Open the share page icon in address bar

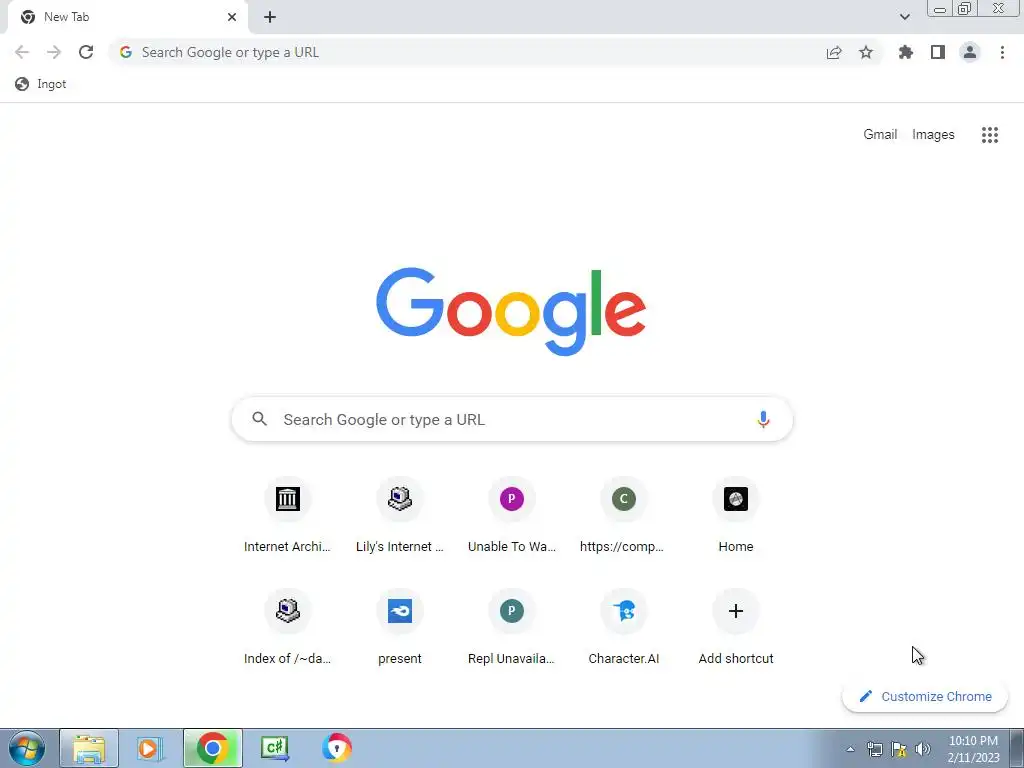coord(834,52)
